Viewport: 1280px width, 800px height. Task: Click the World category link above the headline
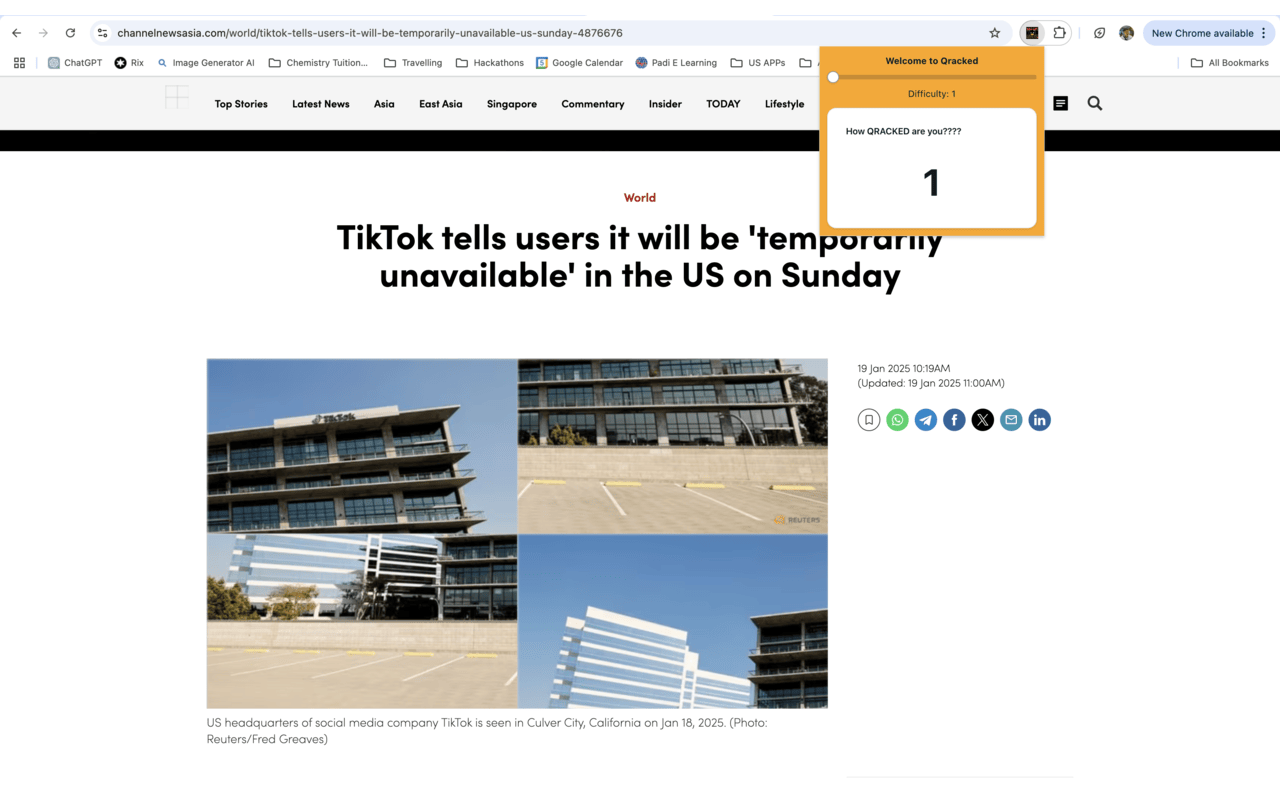point(640,198)
